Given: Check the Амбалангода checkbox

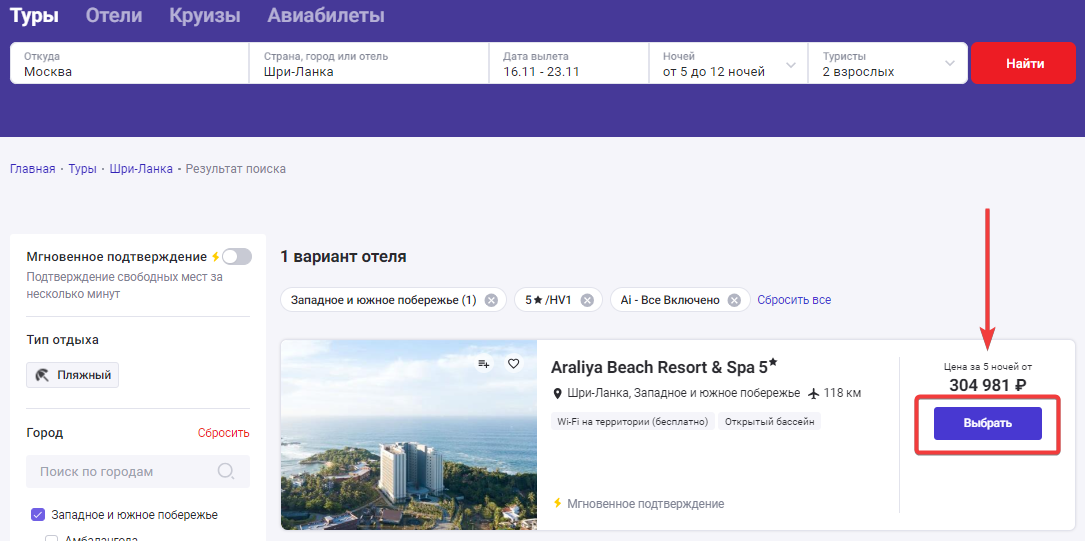Looking at the screenshot, I should coord(51,538).
